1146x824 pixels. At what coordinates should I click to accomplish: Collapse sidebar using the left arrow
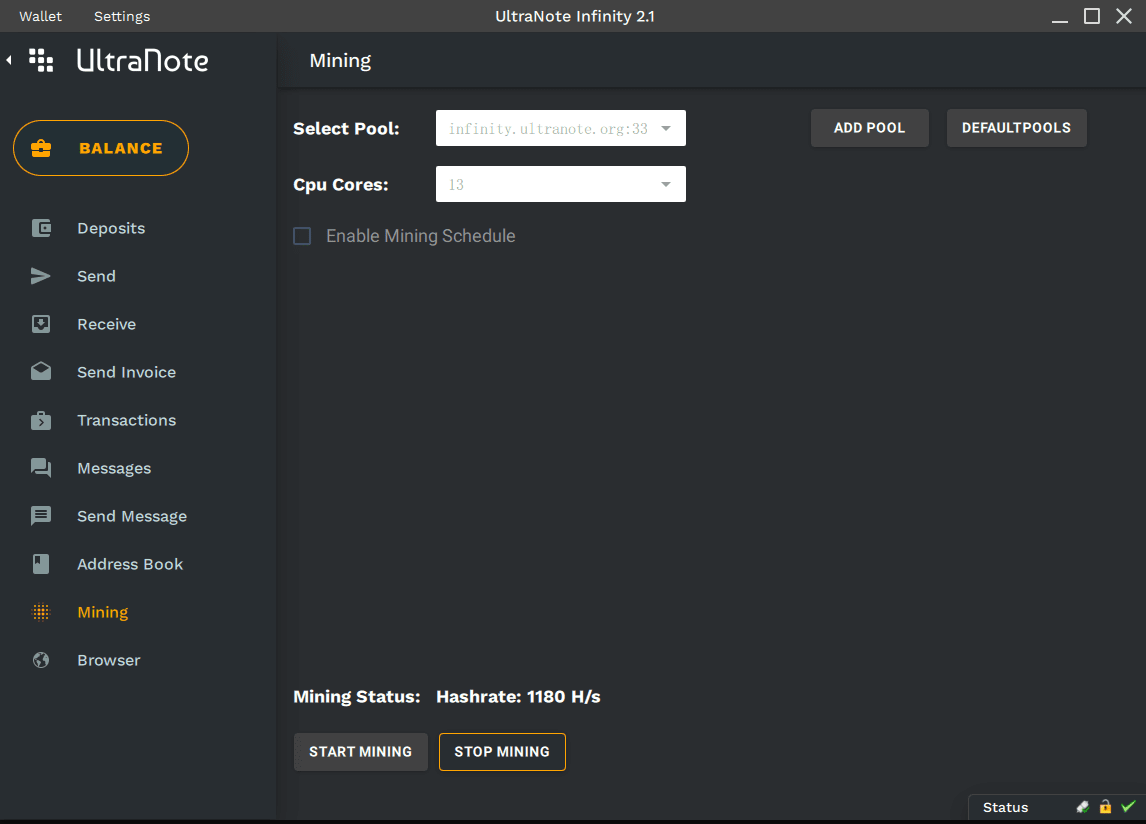(9, 61)
